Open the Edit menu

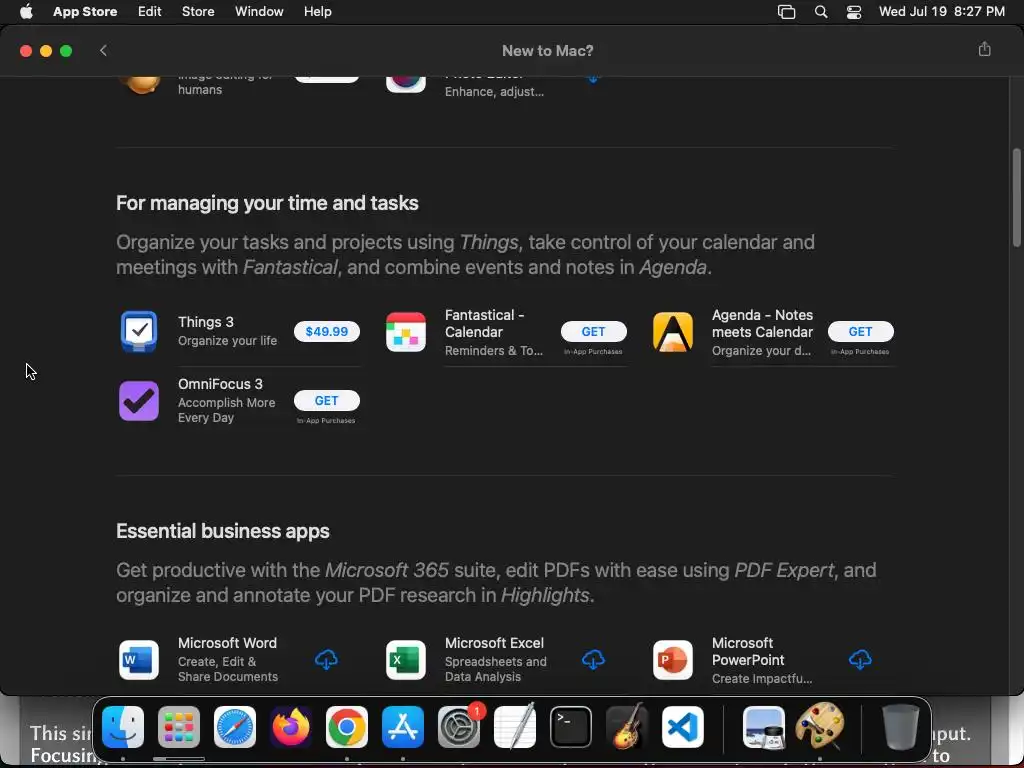click(150, 12)
